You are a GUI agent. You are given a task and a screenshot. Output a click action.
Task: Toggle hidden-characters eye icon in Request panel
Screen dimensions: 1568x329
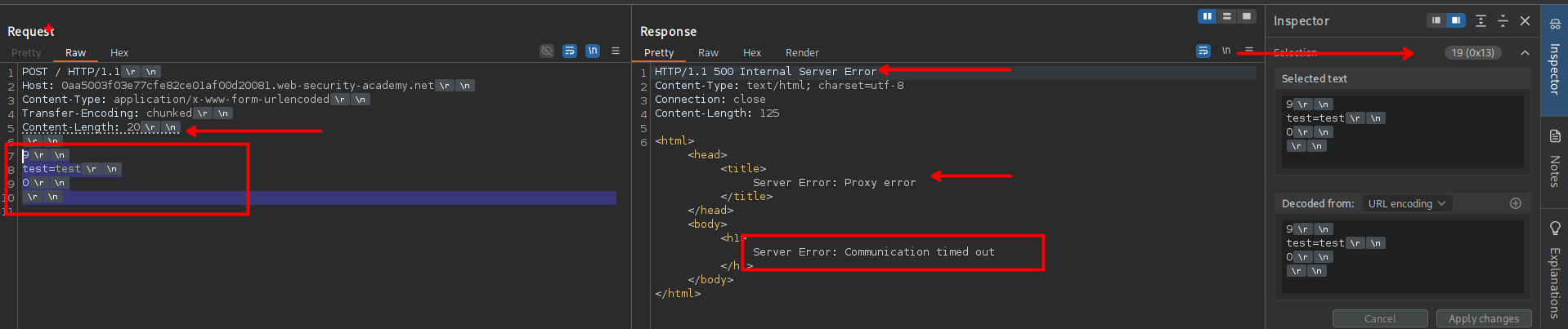pyautogui.click(x=547, y=51)
